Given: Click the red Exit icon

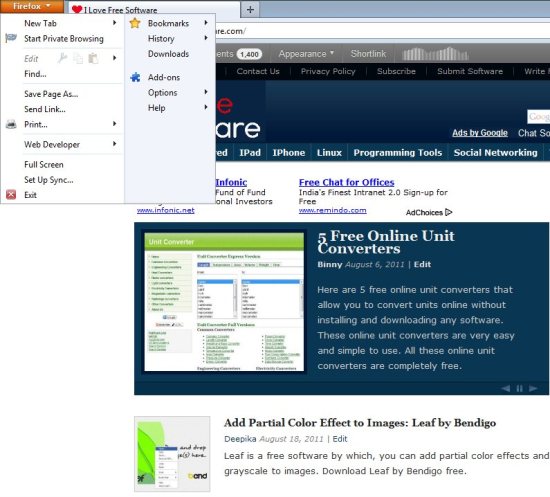Looking at the screenshot, I should (11, 194).
